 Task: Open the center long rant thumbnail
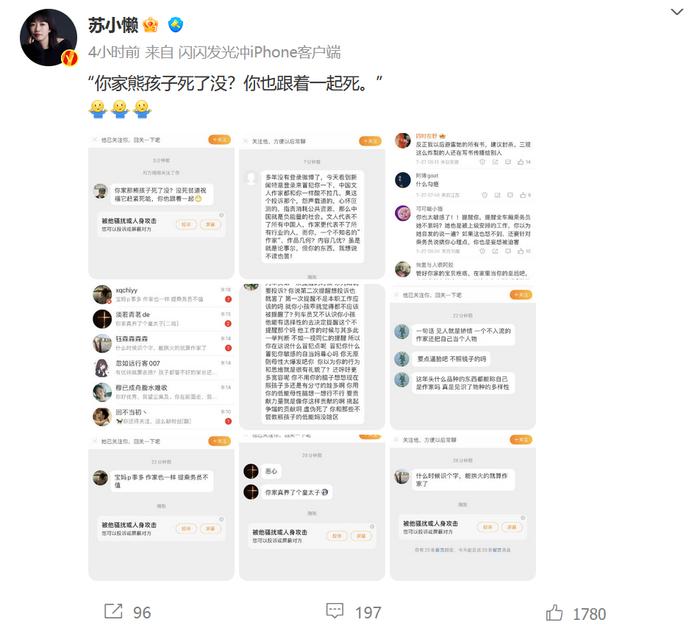pyautogui.click(x=312, y=357)
